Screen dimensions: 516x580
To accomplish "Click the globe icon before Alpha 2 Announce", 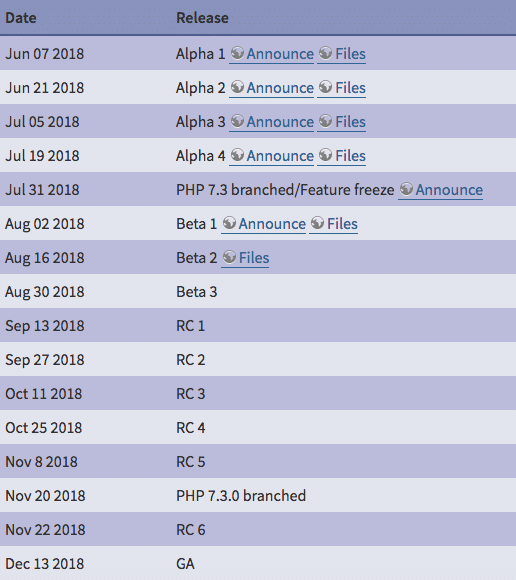I will coord(237,87).
